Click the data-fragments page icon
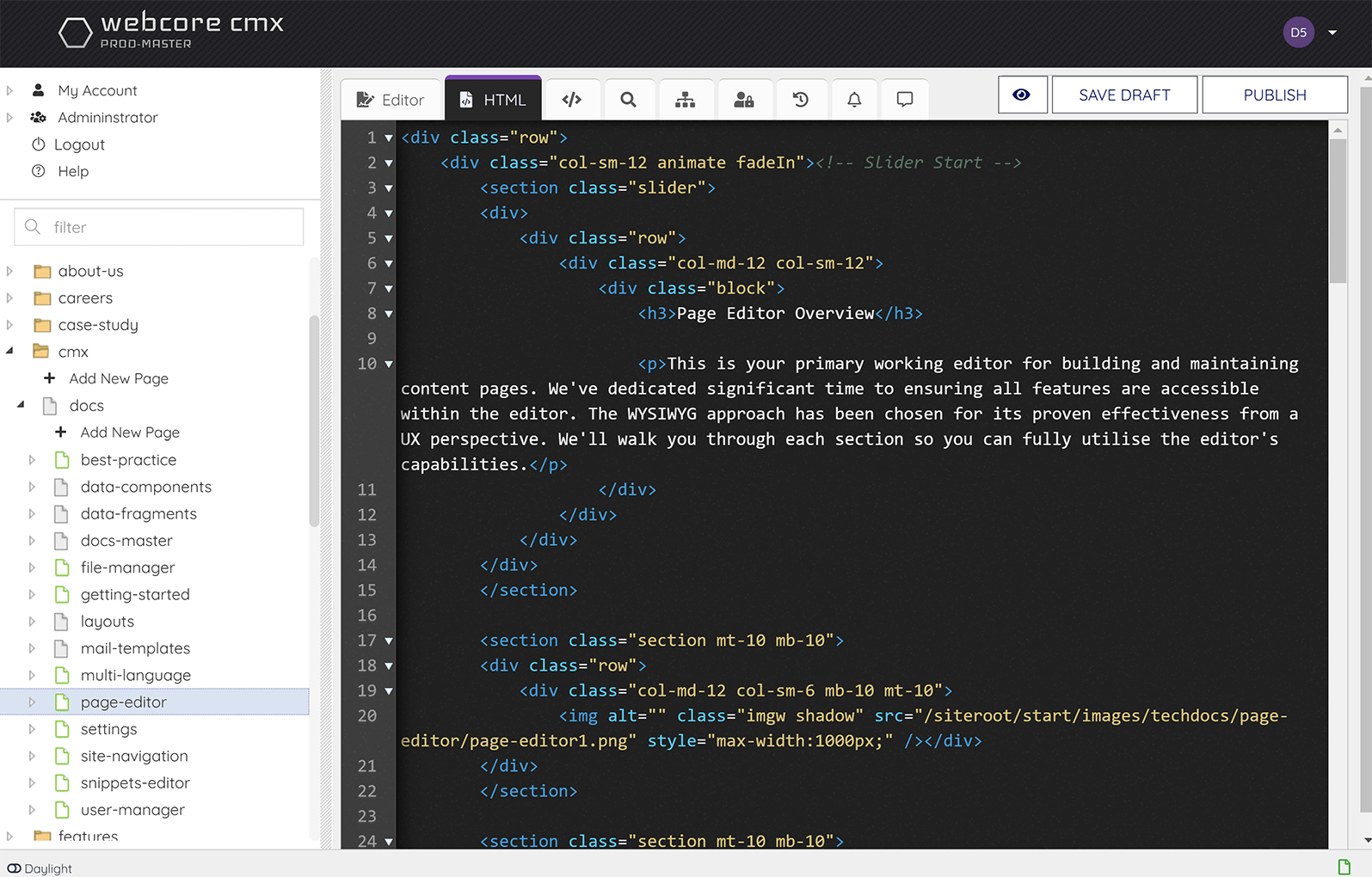 [x=62, y=513]
